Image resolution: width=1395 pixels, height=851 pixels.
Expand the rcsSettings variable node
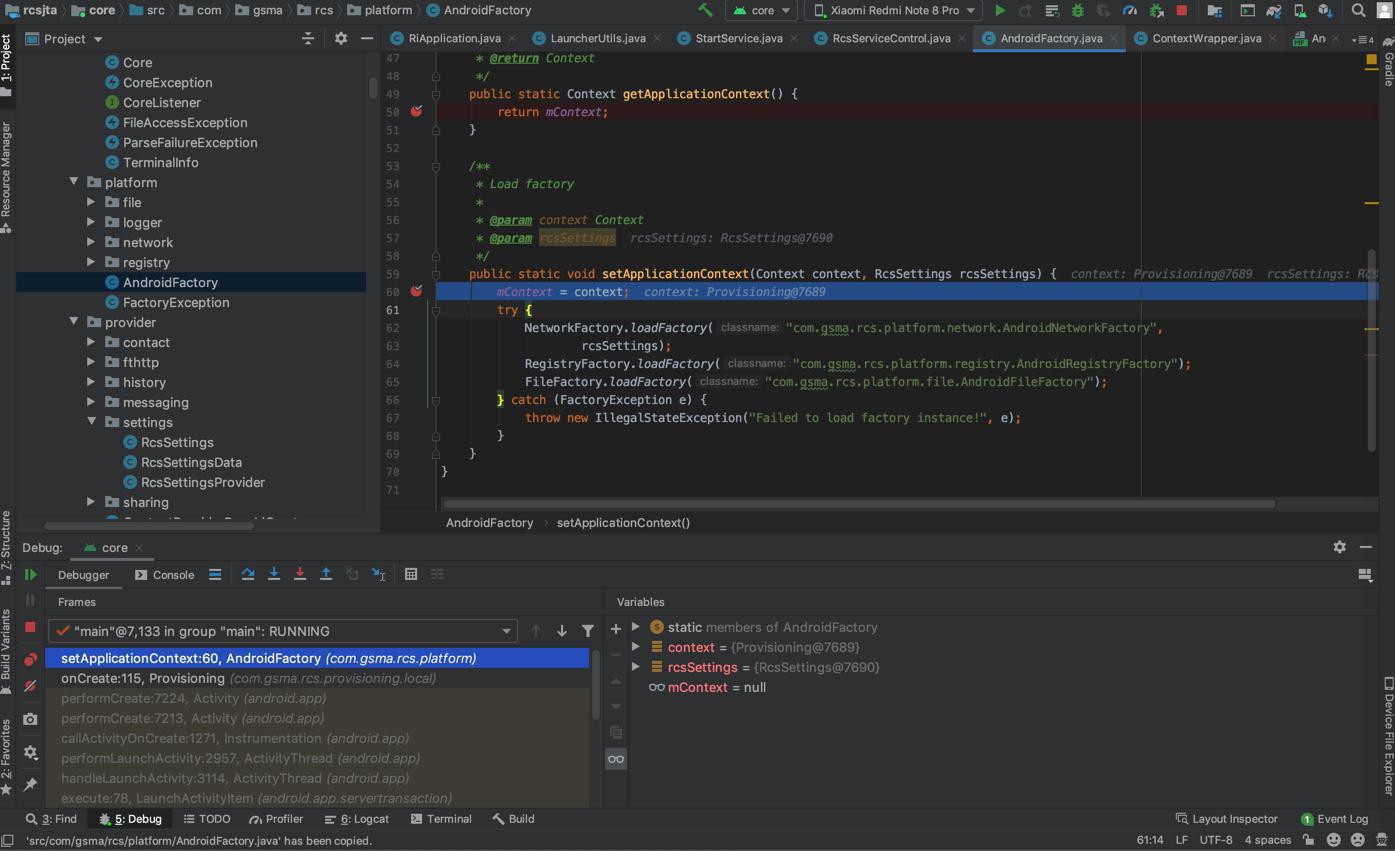pos(636,667)
